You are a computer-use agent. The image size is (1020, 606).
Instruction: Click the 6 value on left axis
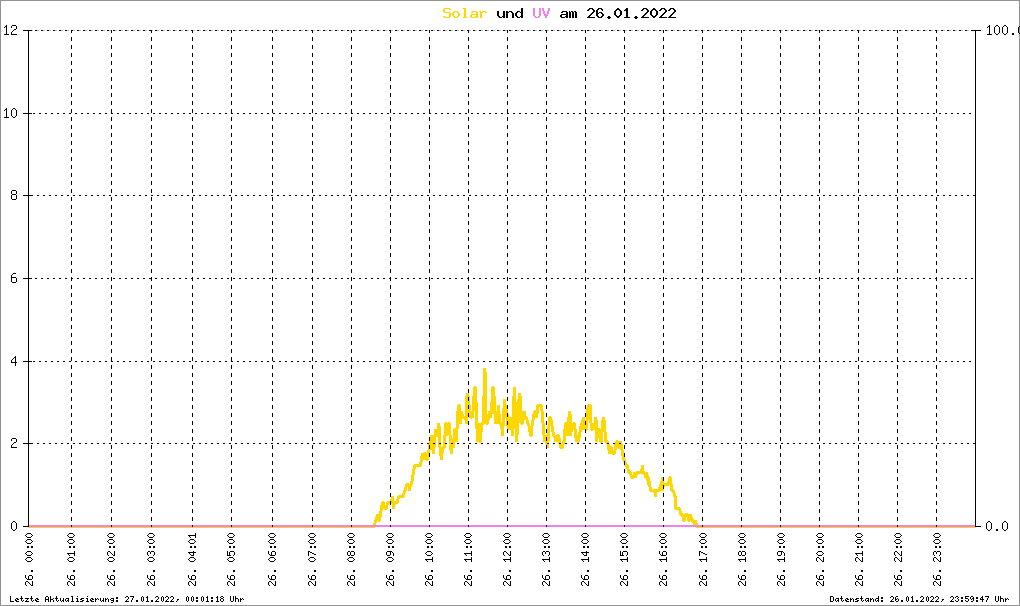click(x=14, y=278)
